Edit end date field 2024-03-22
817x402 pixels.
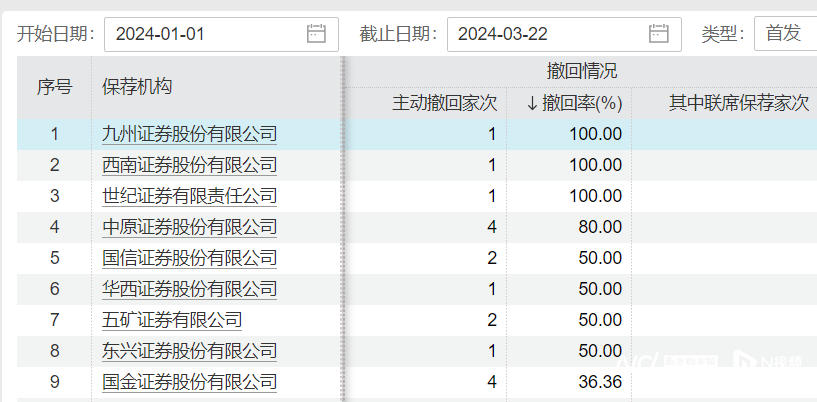[x=564, y=34]
